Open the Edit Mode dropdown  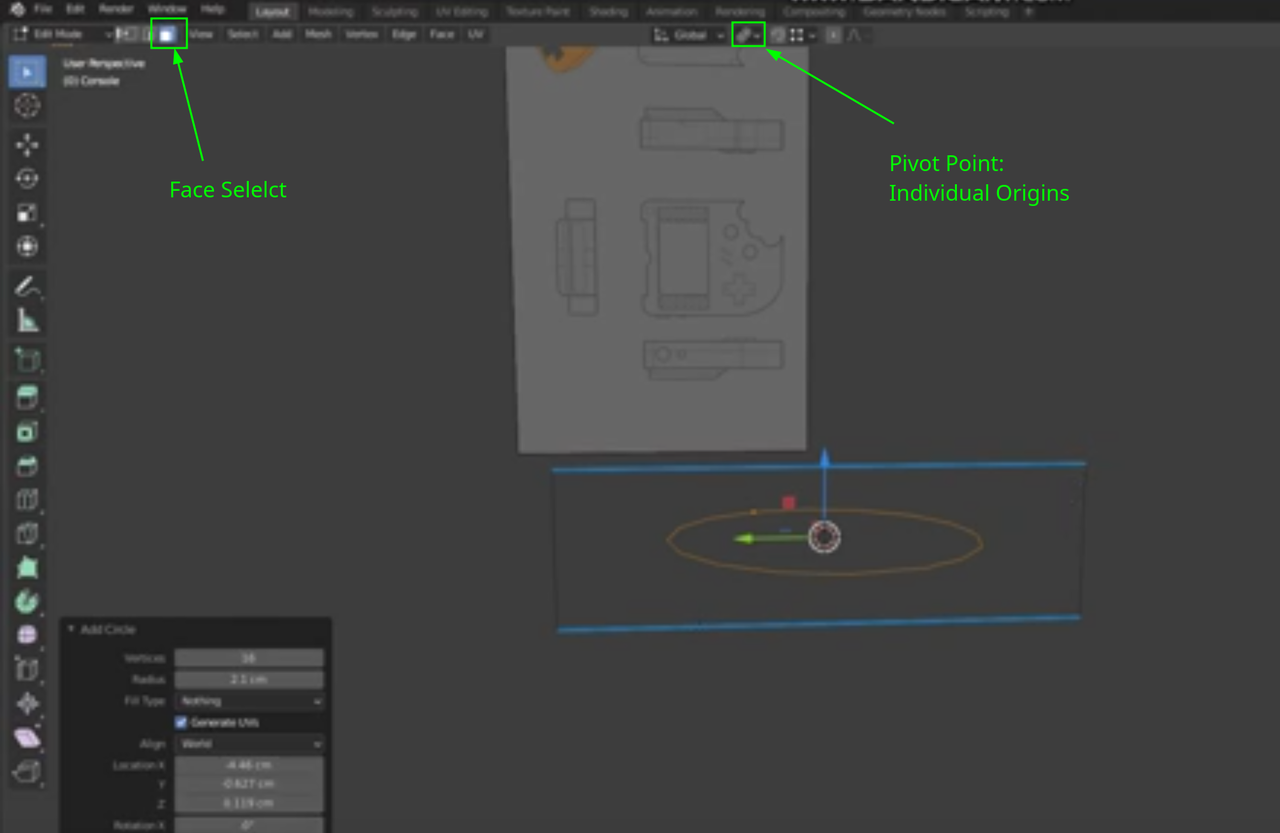(x=62, y=34)
